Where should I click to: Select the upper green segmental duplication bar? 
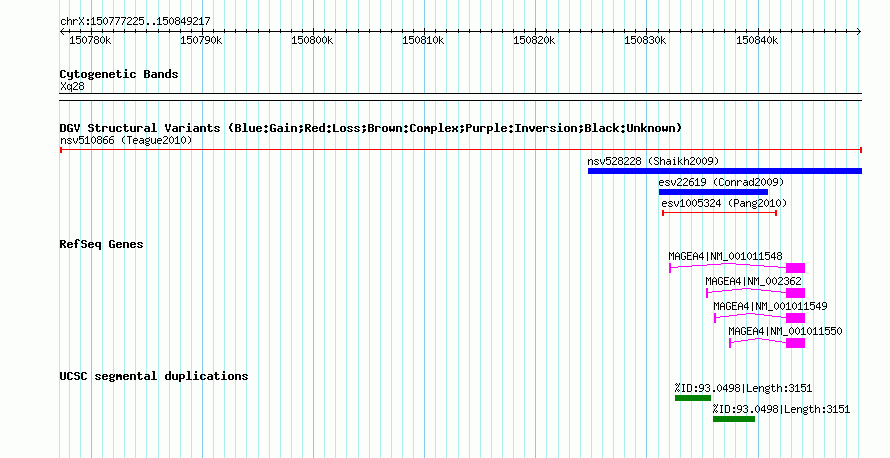693,398
